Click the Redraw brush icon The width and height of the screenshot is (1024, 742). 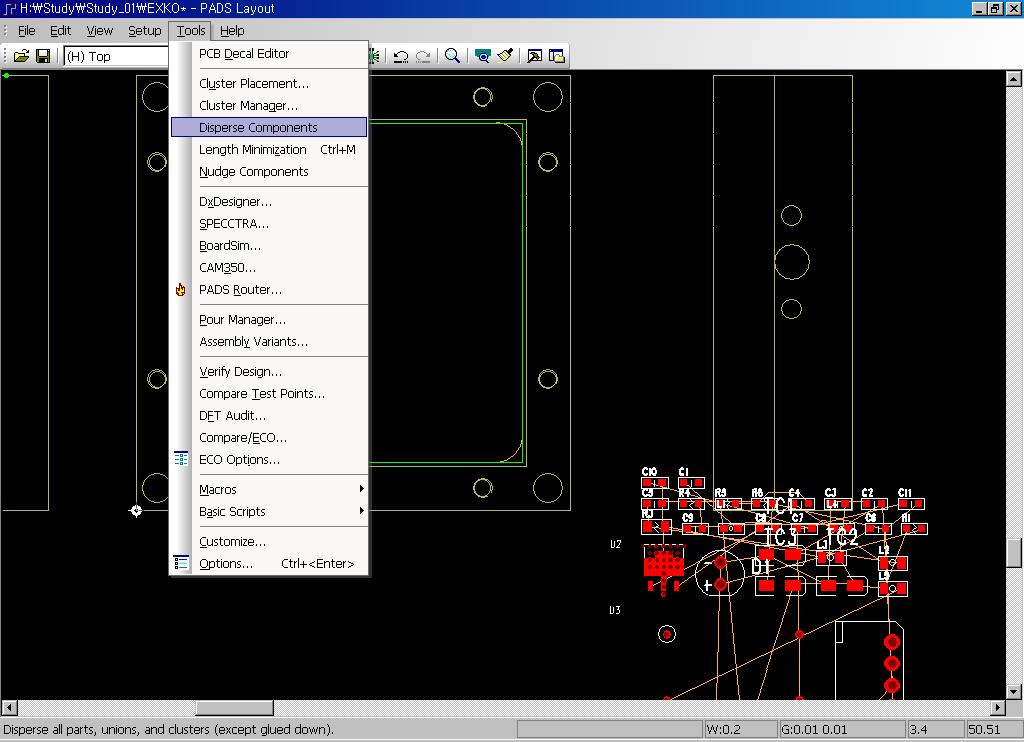pyautogui.click(x=505, y=56)
